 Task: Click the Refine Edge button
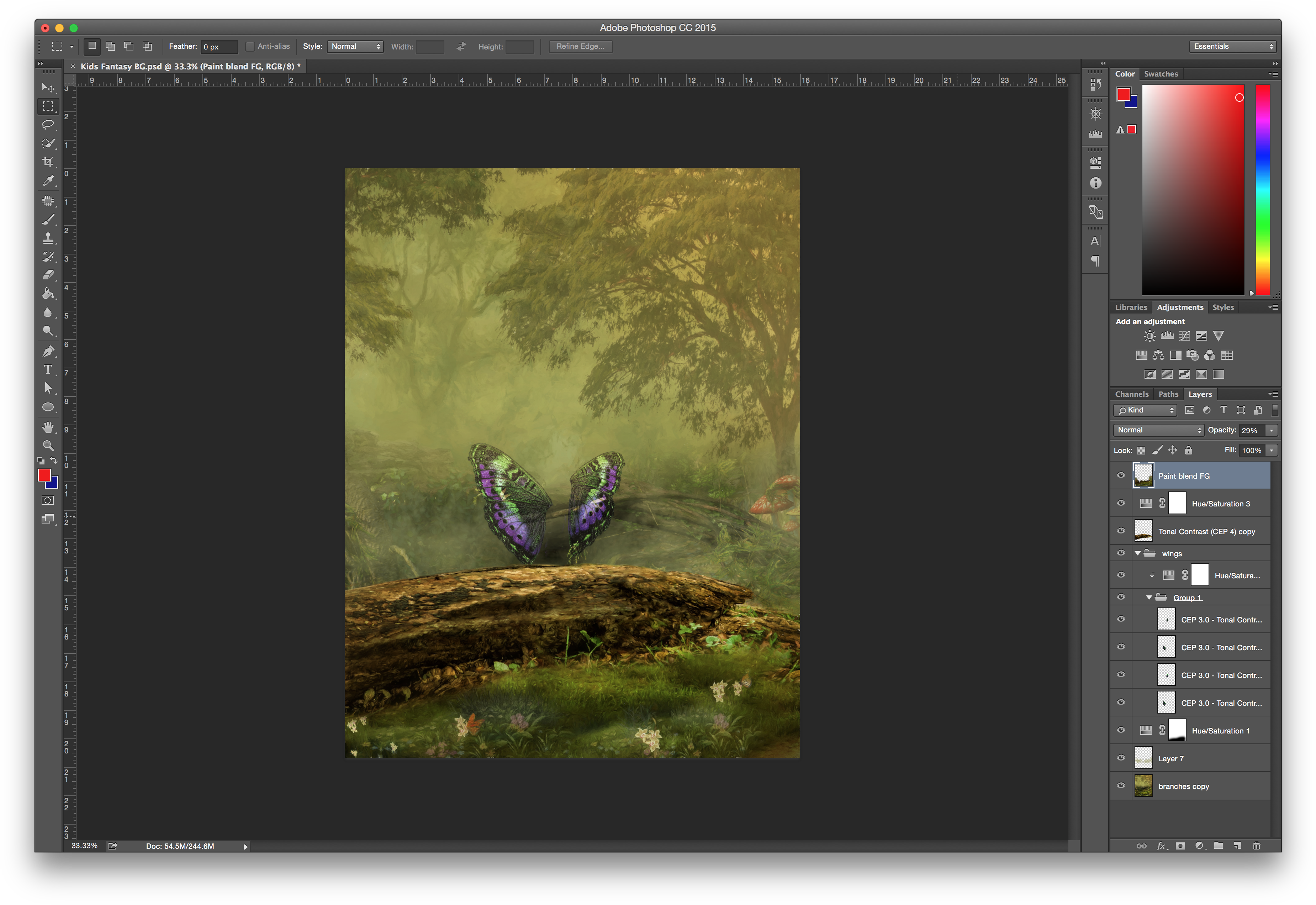[x=580, y=47]
